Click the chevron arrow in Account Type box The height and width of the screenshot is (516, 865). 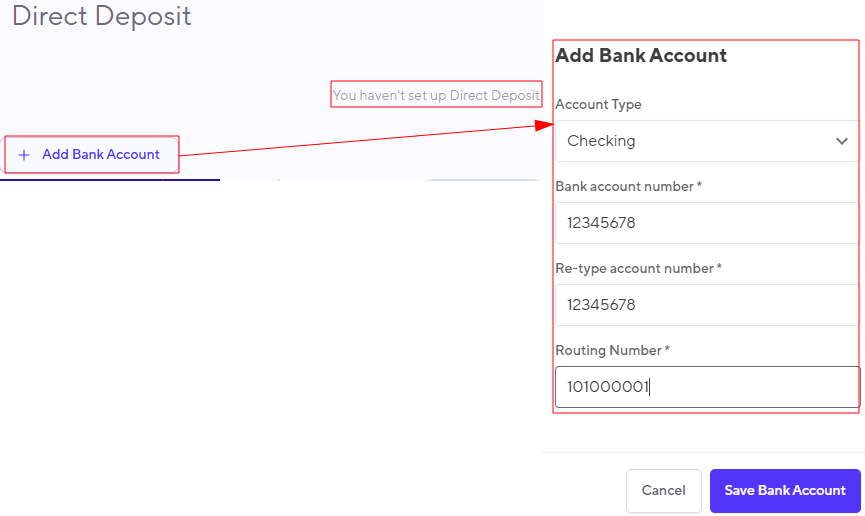pos(841,141)
